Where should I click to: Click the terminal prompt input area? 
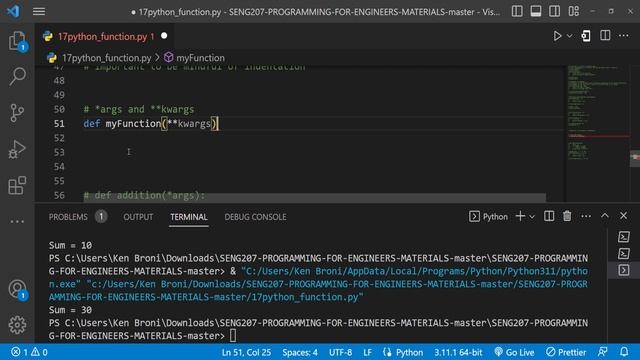pyautogui.click(x=233, y=336)
